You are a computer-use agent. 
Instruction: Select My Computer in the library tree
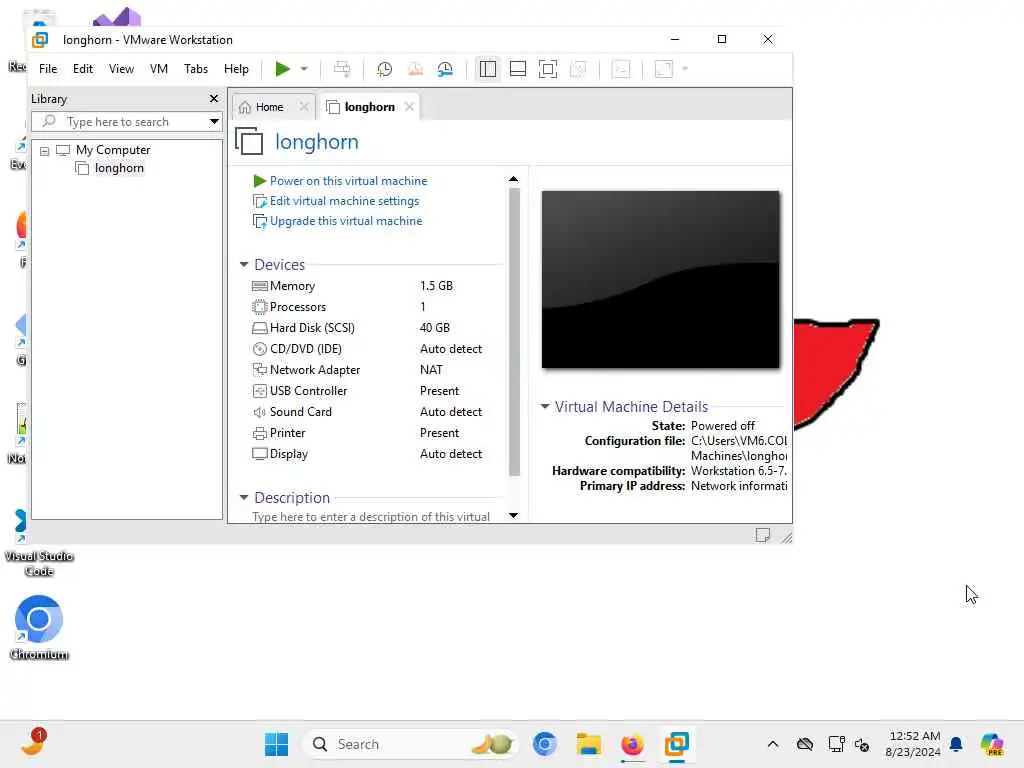coord(113,150)
